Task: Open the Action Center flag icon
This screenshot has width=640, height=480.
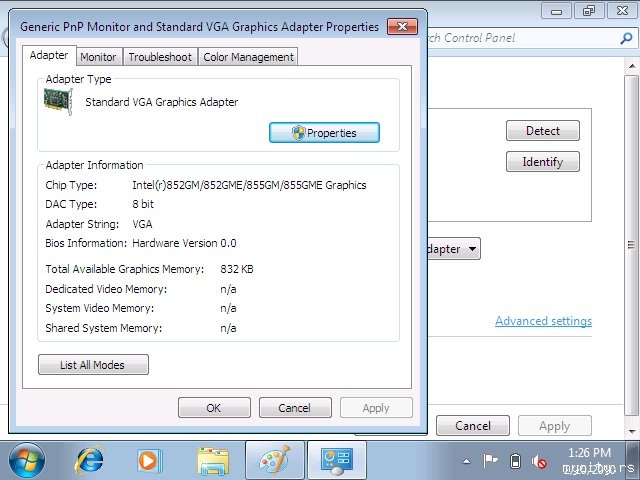Action: 490,461
